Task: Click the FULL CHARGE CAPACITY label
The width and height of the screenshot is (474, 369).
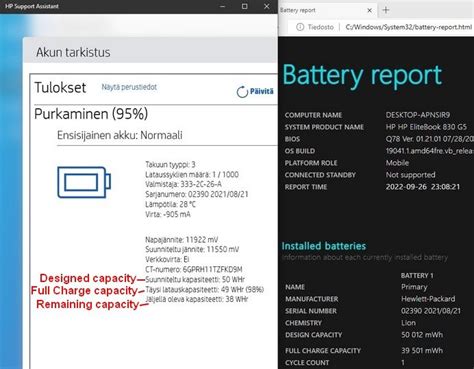Action: point(323,351)
